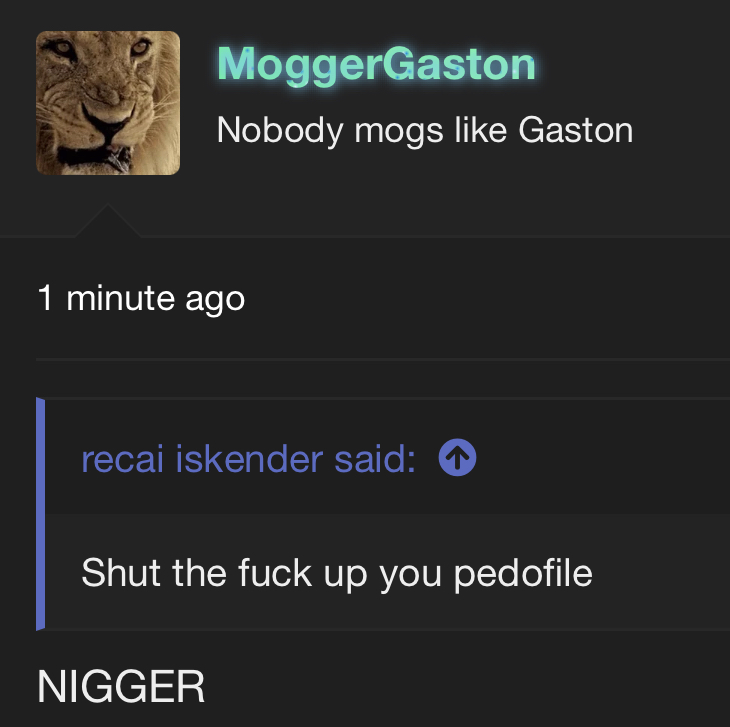Screen dimensions: 730x727
Task: Open the MoggerGaston username profile link
Action: (x=376, y=65)
